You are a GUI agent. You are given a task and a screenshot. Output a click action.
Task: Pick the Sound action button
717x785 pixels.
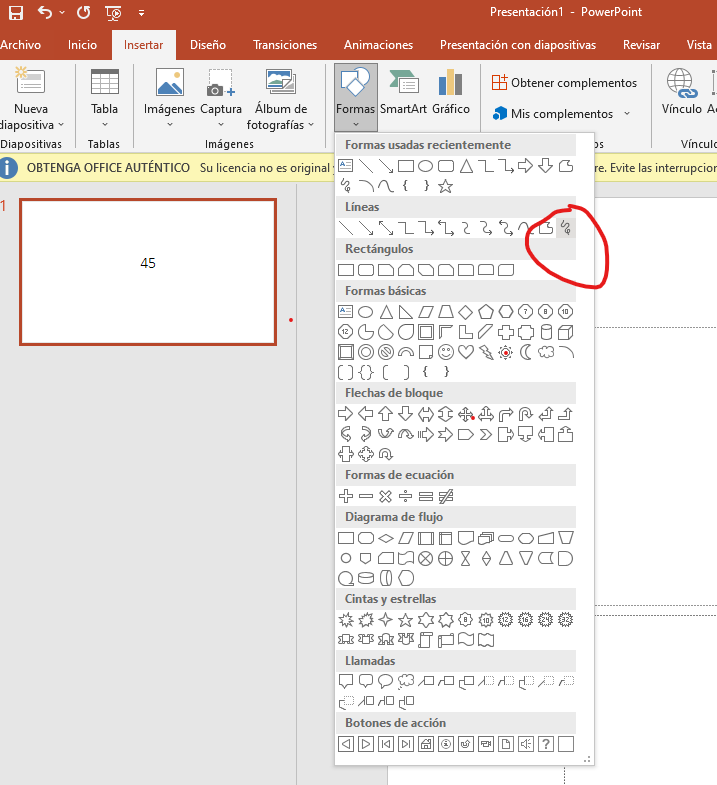coord(526,744)
